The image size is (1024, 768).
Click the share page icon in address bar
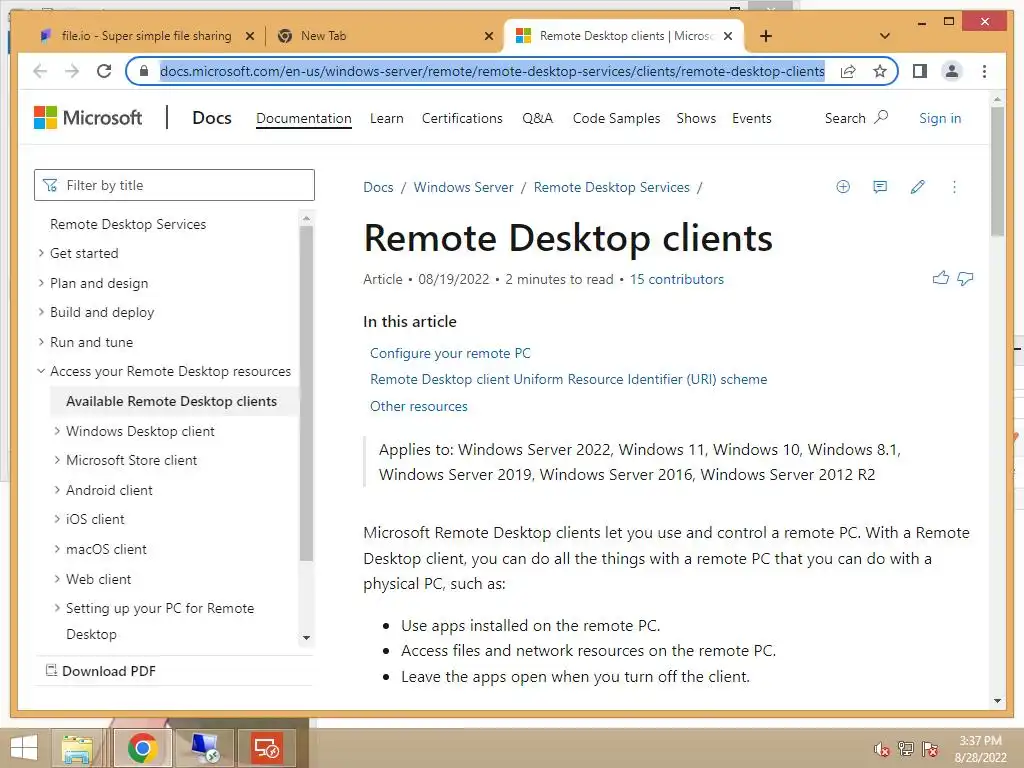click(x=848, y=71)
